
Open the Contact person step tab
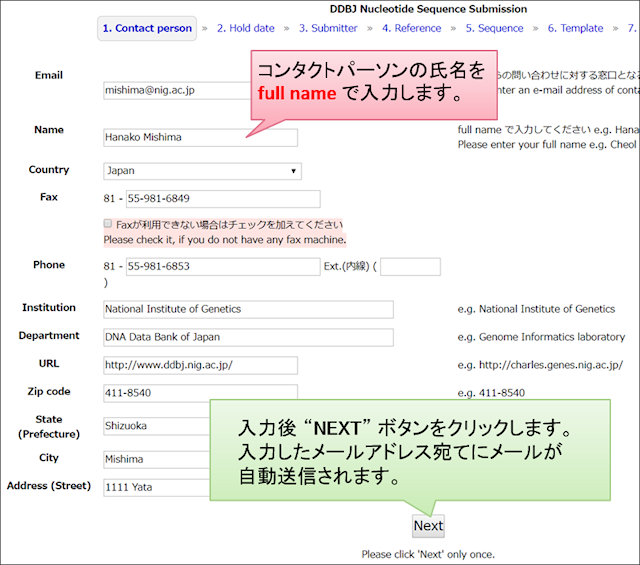(147, 29)
